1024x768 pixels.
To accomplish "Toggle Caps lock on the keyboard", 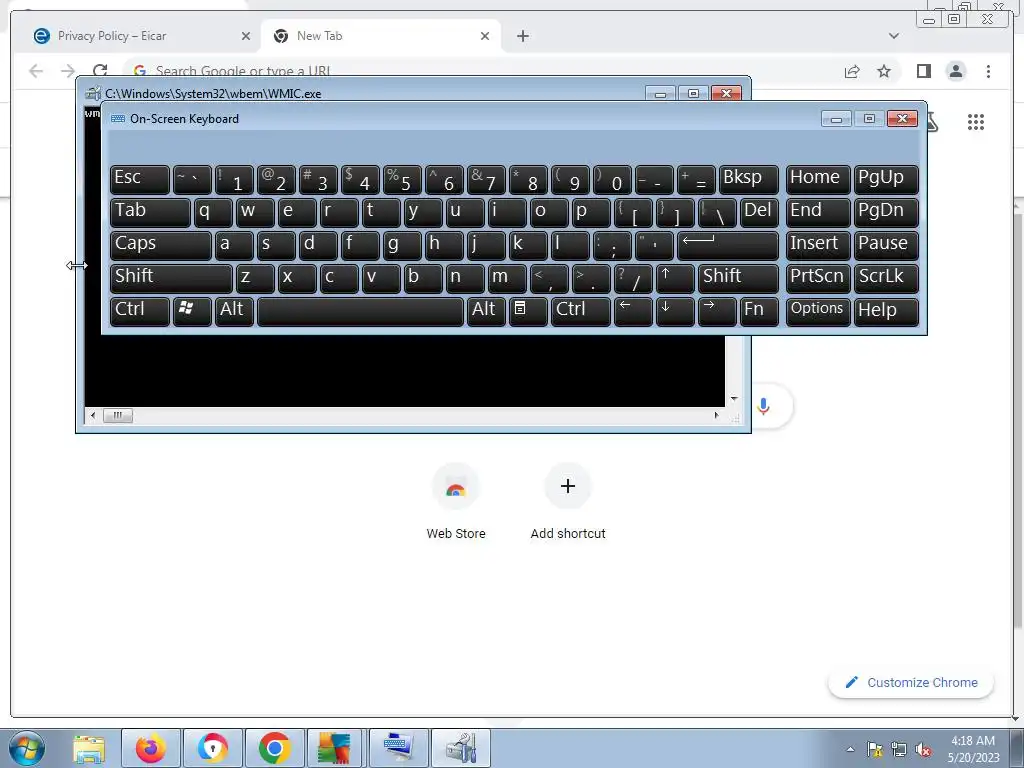I will (x=161, y=246).
